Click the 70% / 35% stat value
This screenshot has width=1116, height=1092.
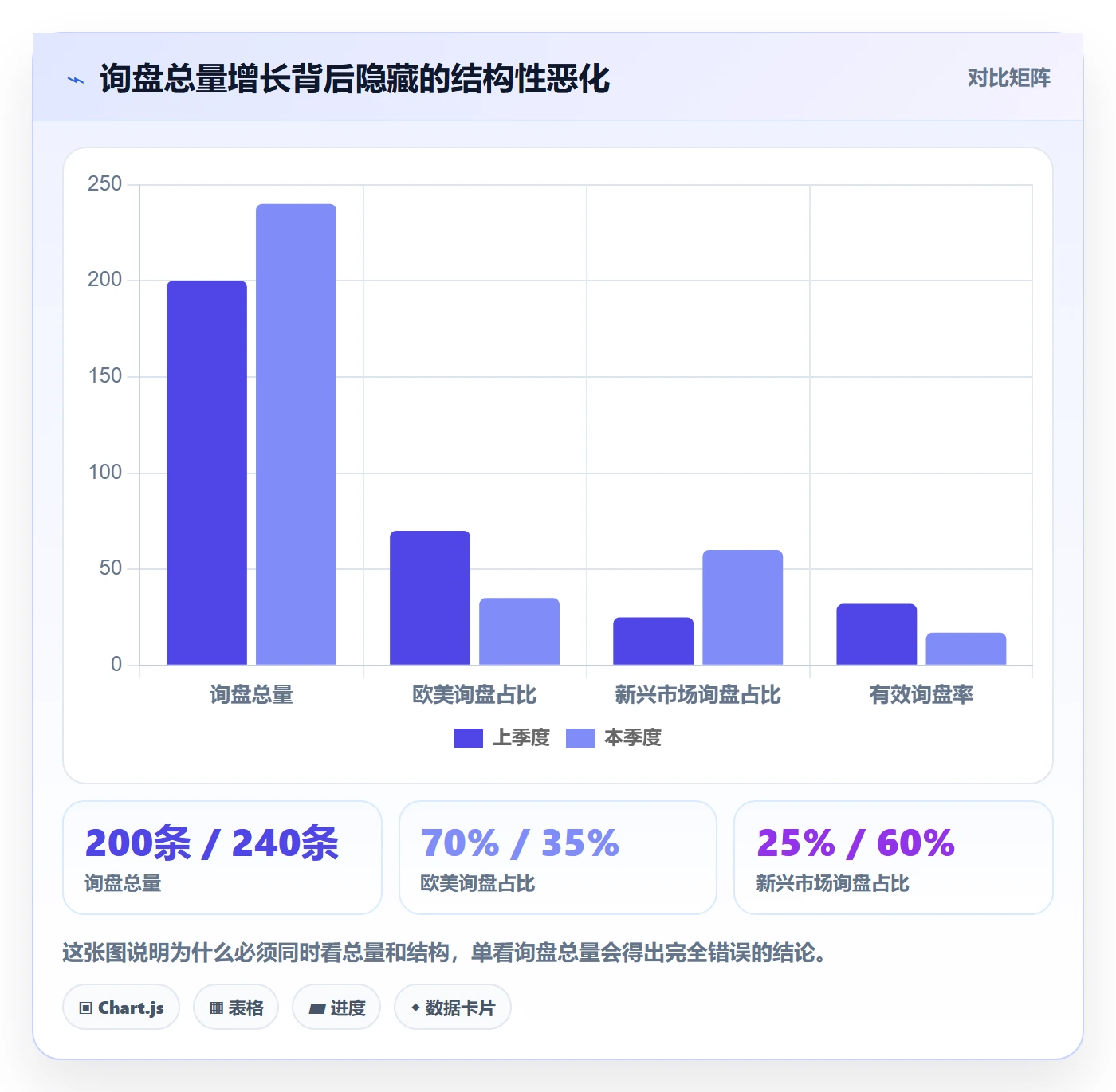(x=520, y=843)
